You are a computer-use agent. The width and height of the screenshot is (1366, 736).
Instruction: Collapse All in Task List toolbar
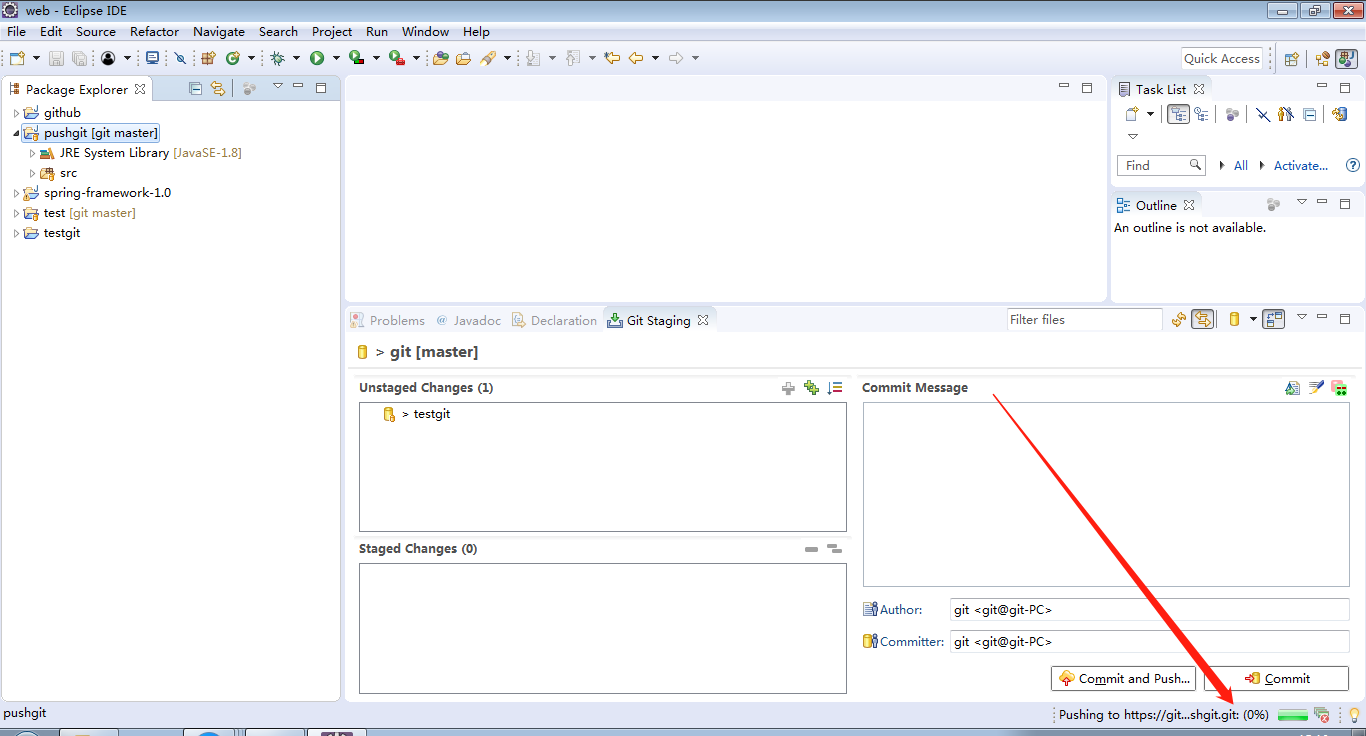pyautogui.click(x=1309, y=114)
